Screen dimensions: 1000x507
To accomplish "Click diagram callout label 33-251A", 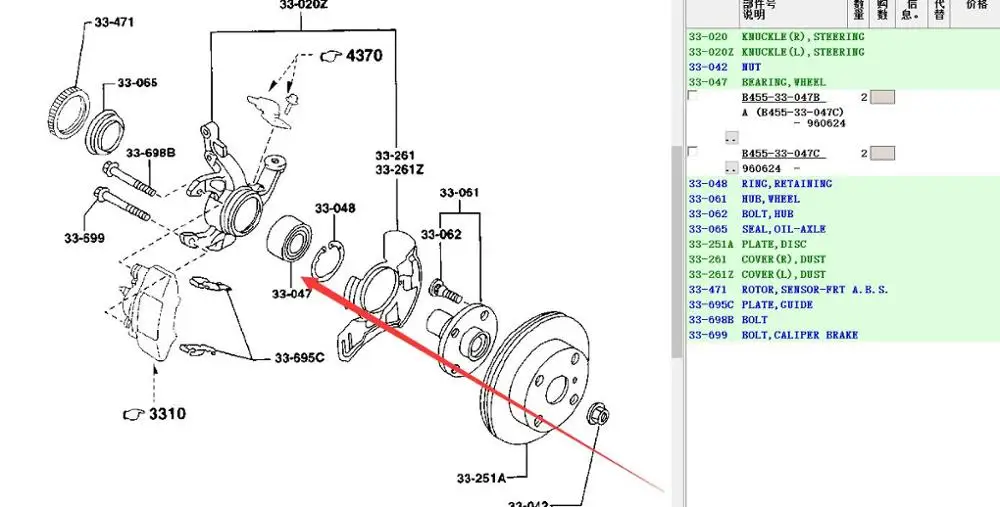I will click(x=481, y=478).
